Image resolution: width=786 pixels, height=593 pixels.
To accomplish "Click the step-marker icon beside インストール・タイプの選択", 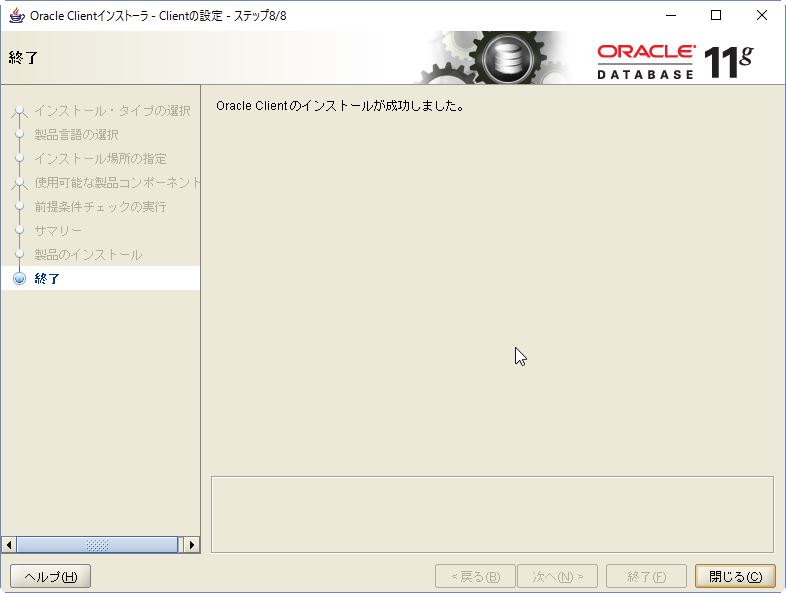I will (20, 111).
